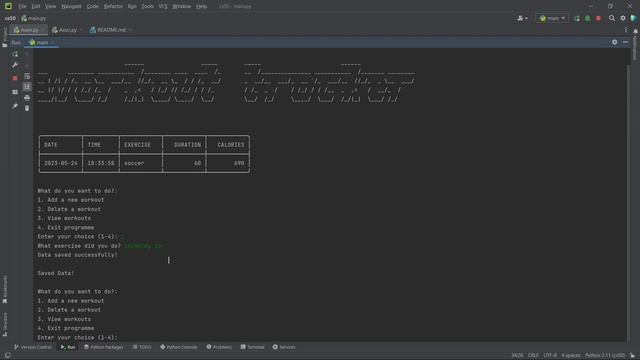Clear console with the trash icon
This screenshot has width=640, height=360.
pyautogui.click(x=27, y=108)
